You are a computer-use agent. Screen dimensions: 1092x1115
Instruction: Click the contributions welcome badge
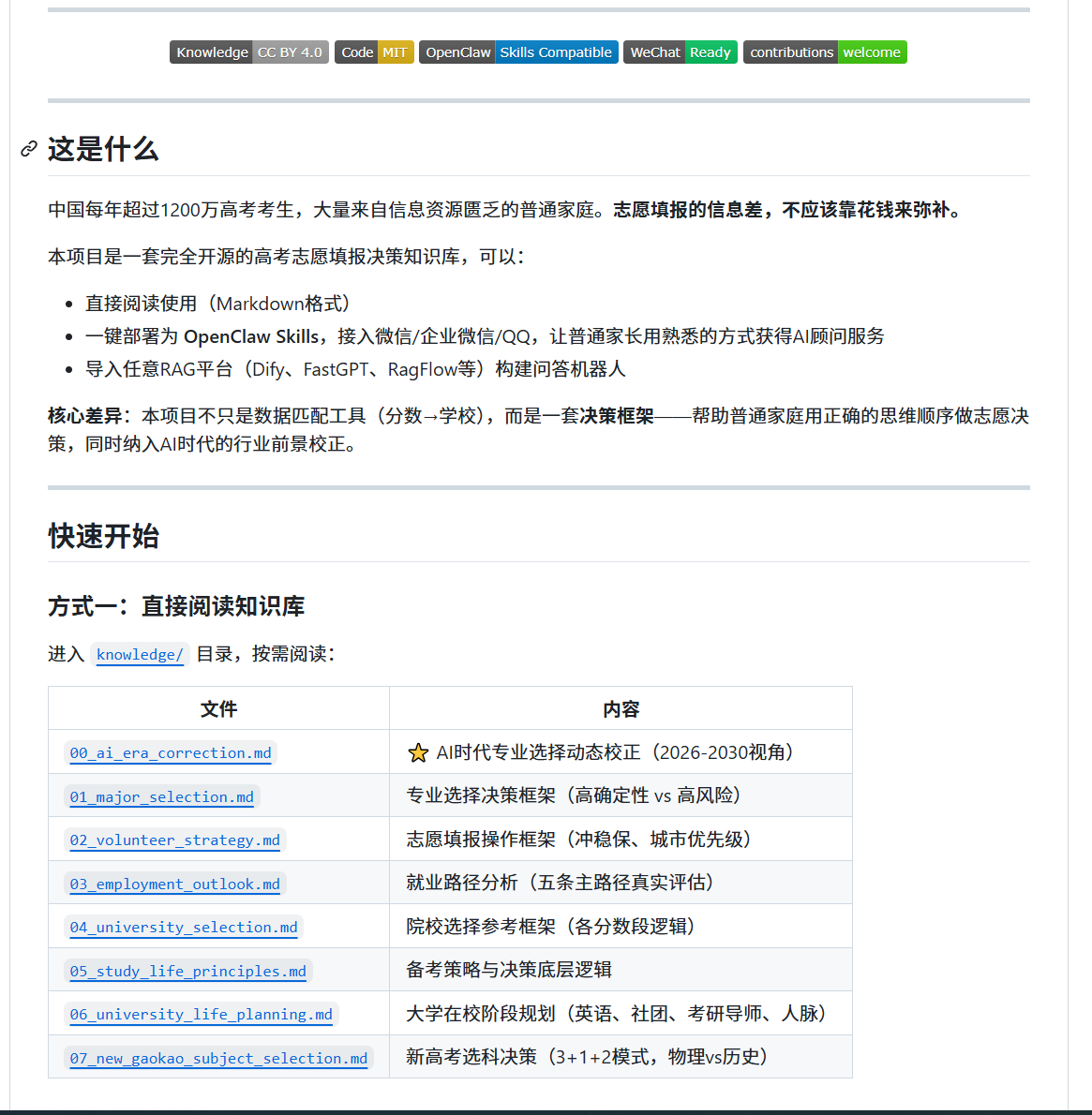pos(825,52)
